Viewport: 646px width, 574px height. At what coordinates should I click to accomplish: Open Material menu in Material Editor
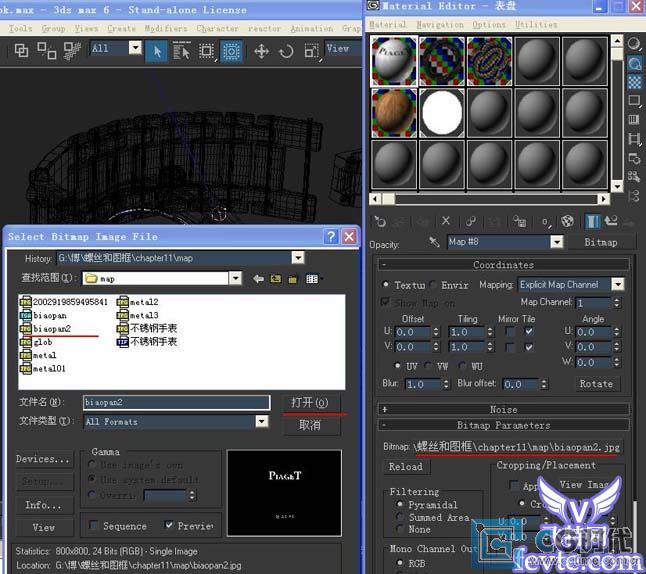[388, 25]
